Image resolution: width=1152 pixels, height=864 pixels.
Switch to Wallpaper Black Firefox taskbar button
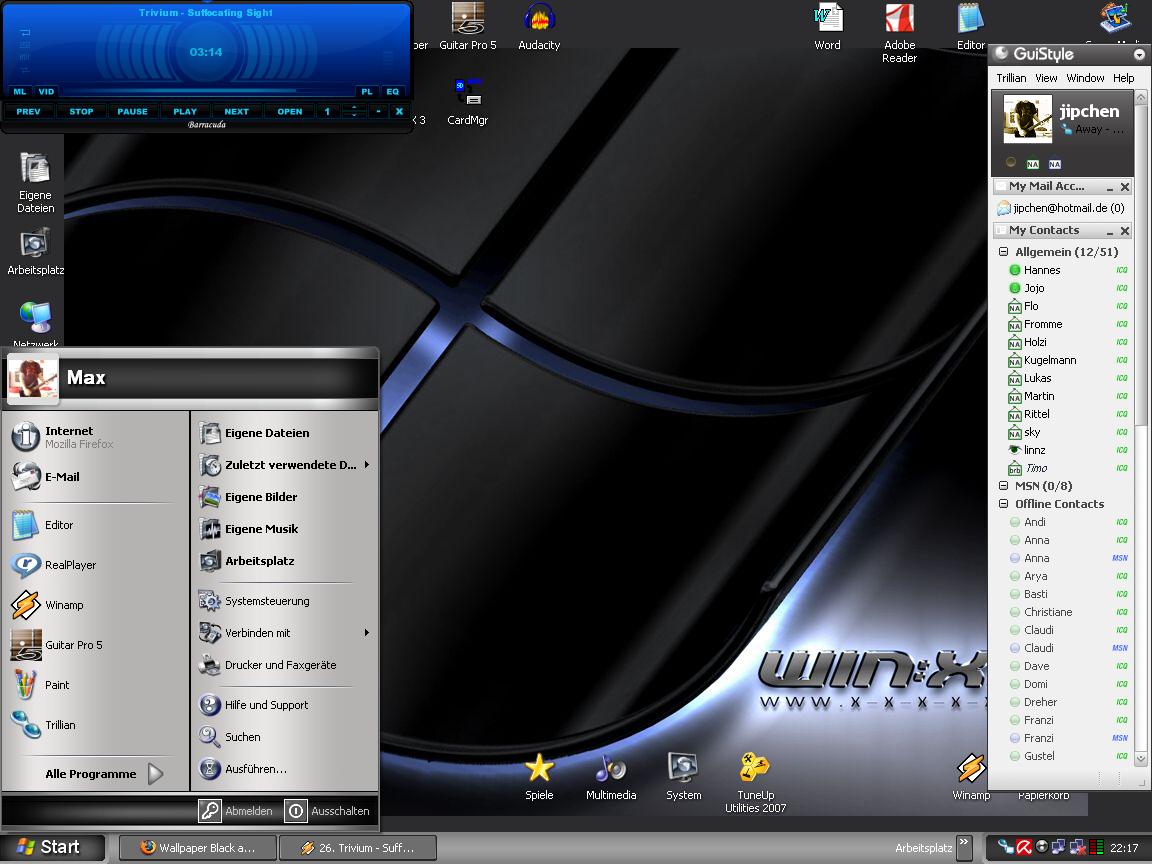pos(198,848)
